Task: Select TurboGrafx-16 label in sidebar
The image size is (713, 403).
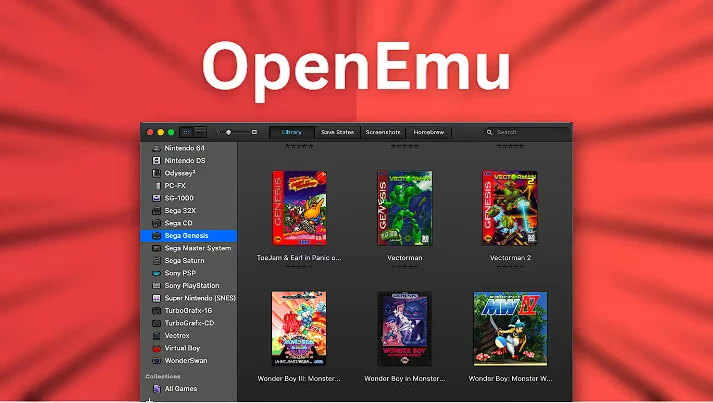Action: [188, 311]
